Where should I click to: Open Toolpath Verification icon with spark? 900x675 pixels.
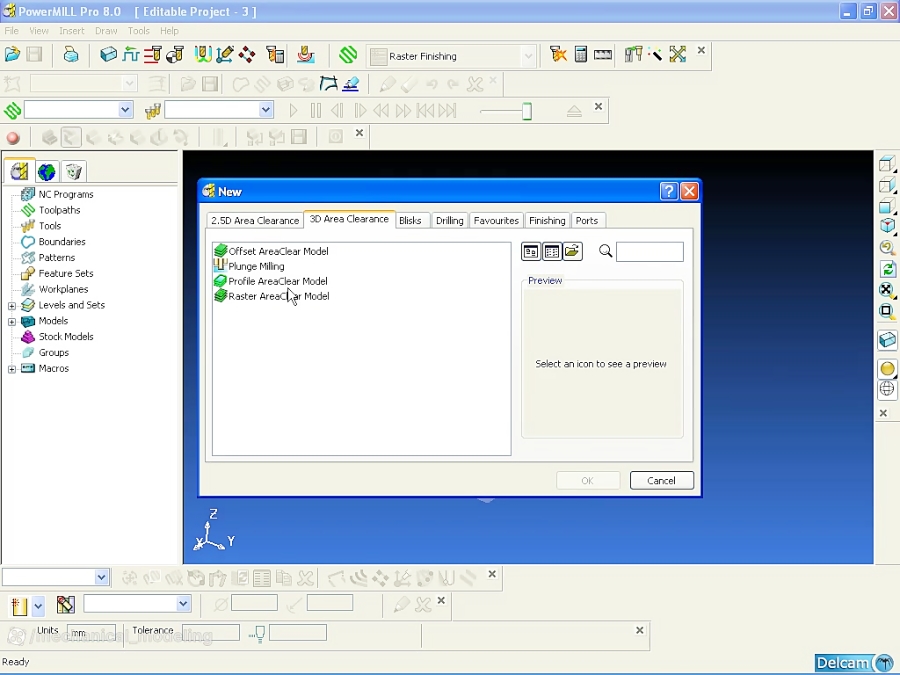(x=557, y=55)
